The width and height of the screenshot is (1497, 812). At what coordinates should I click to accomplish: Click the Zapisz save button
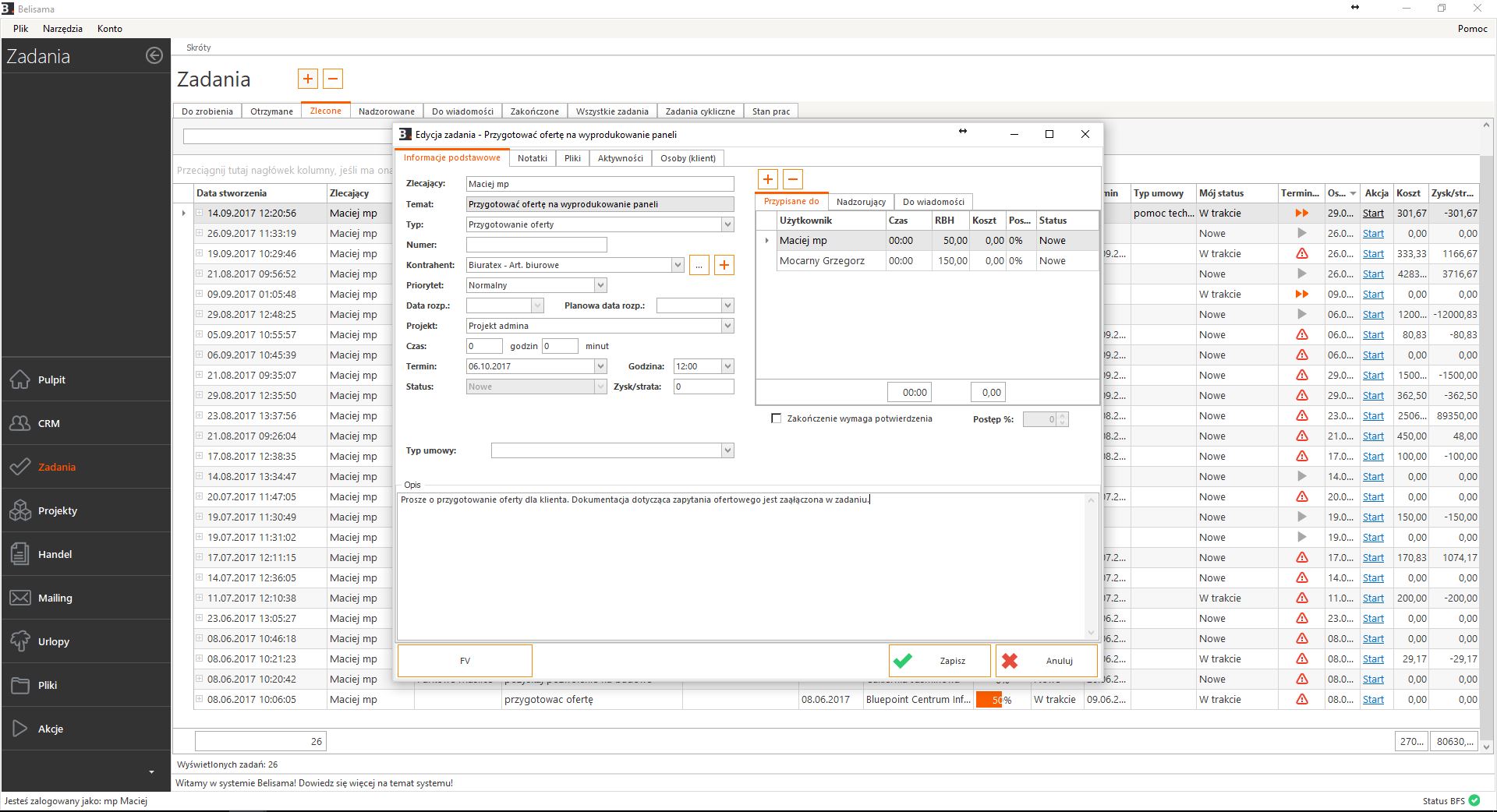tap(940, 661)
